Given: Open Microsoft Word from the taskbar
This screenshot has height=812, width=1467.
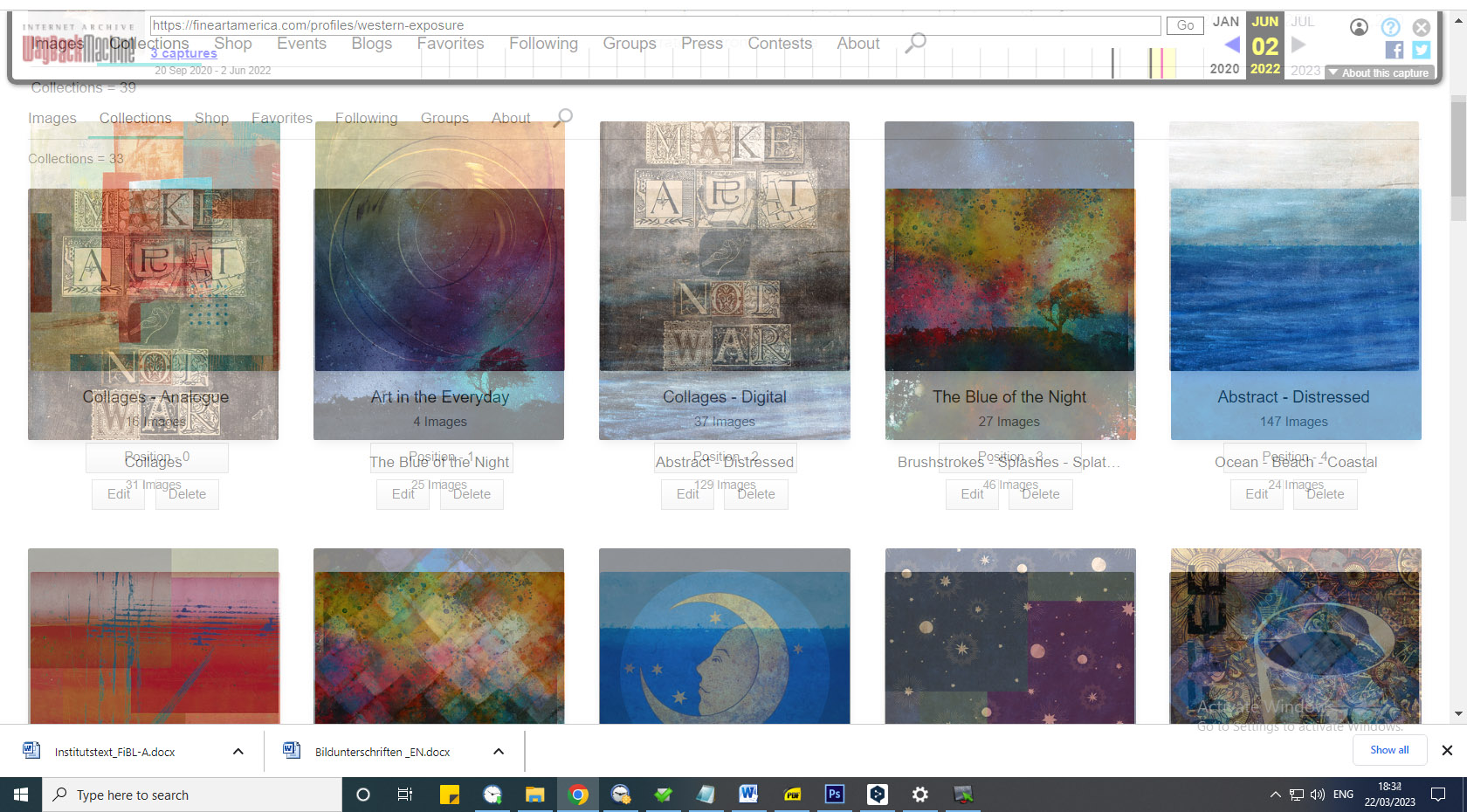Looking at the screenshot, I should pos(748,795).
